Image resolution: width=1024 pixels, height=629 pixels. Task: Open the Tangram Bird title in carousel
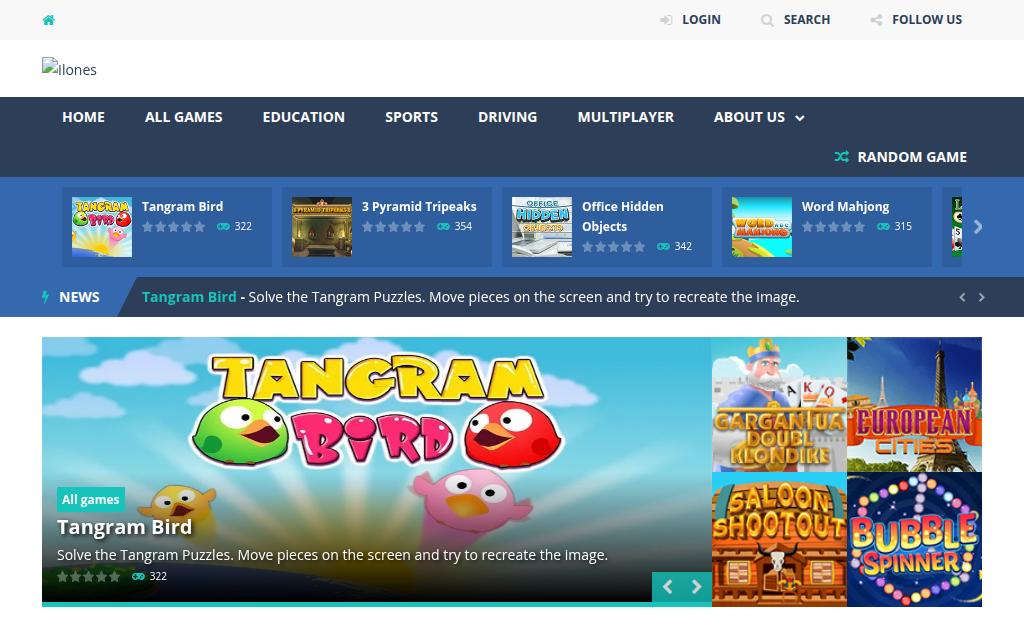[x=182, y=206]
